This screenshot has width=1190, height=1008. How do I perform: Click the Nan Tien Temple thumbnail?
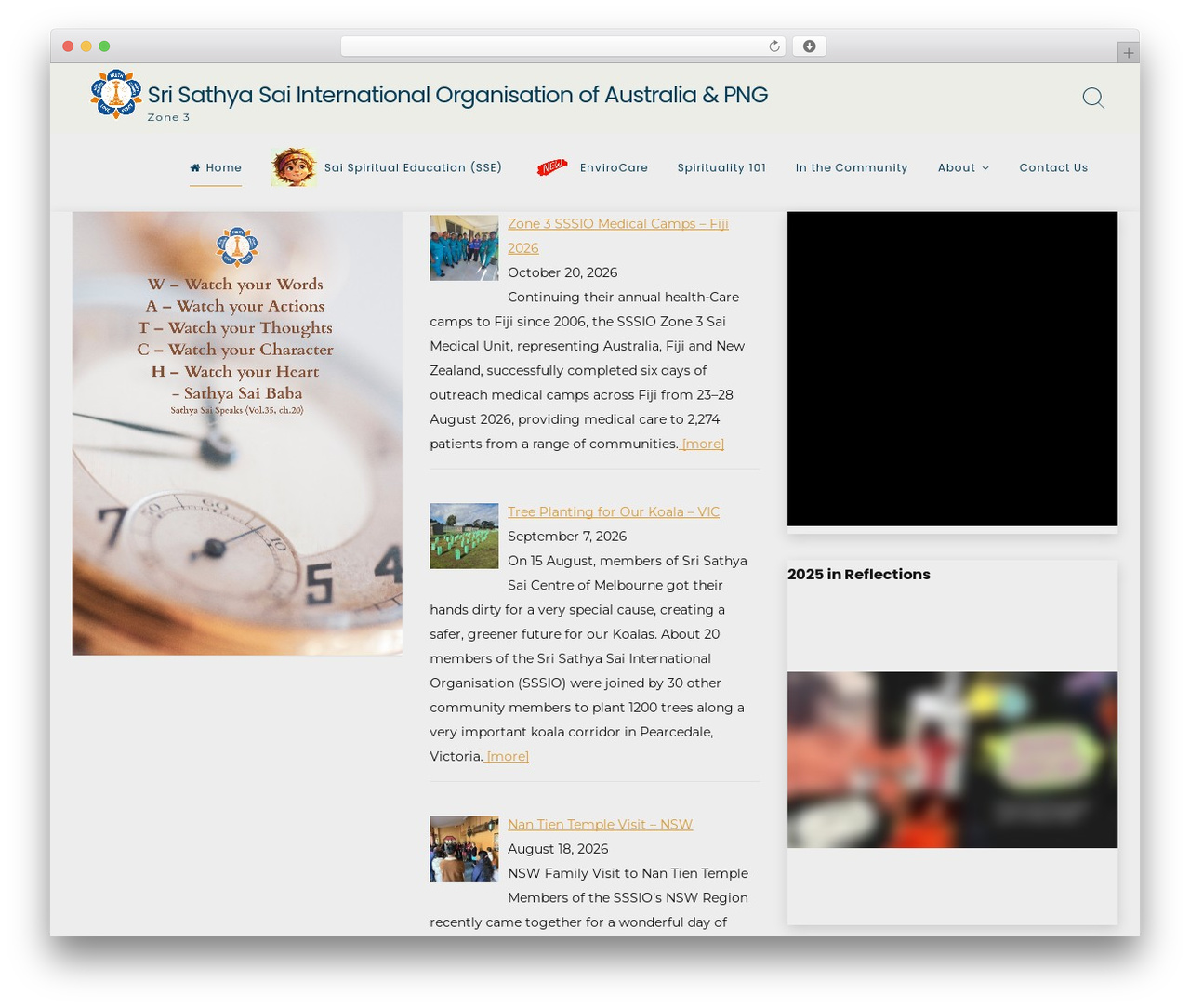click(x=464, y=849)
